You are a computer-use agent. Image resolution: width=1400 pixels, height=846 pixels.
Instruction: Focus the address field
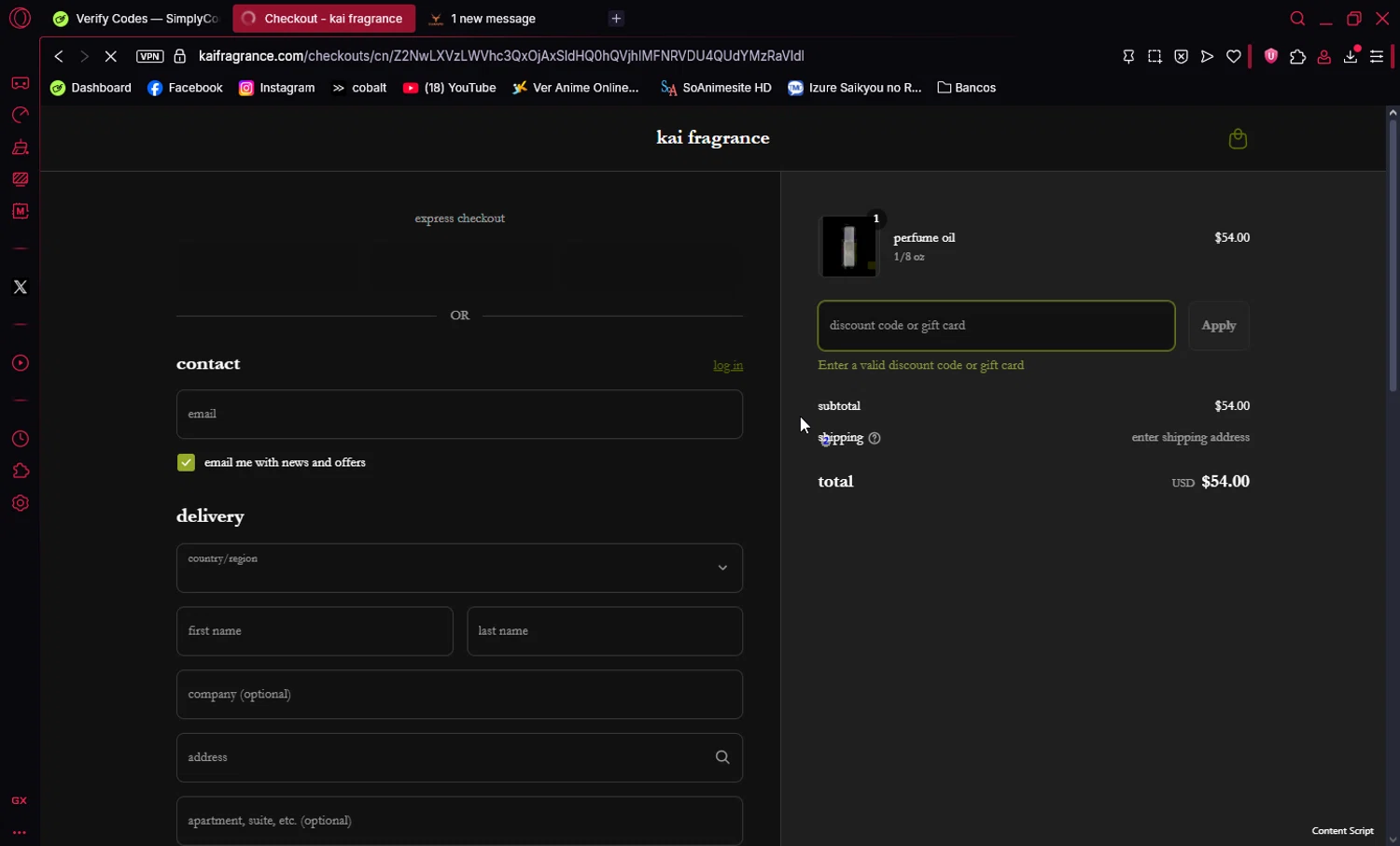459,757
